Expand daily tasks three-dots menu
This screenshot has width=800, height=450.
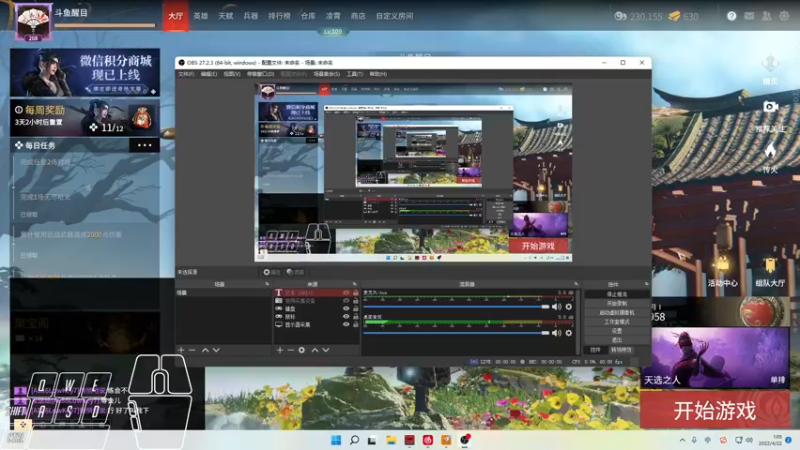[x=144, y=145]
